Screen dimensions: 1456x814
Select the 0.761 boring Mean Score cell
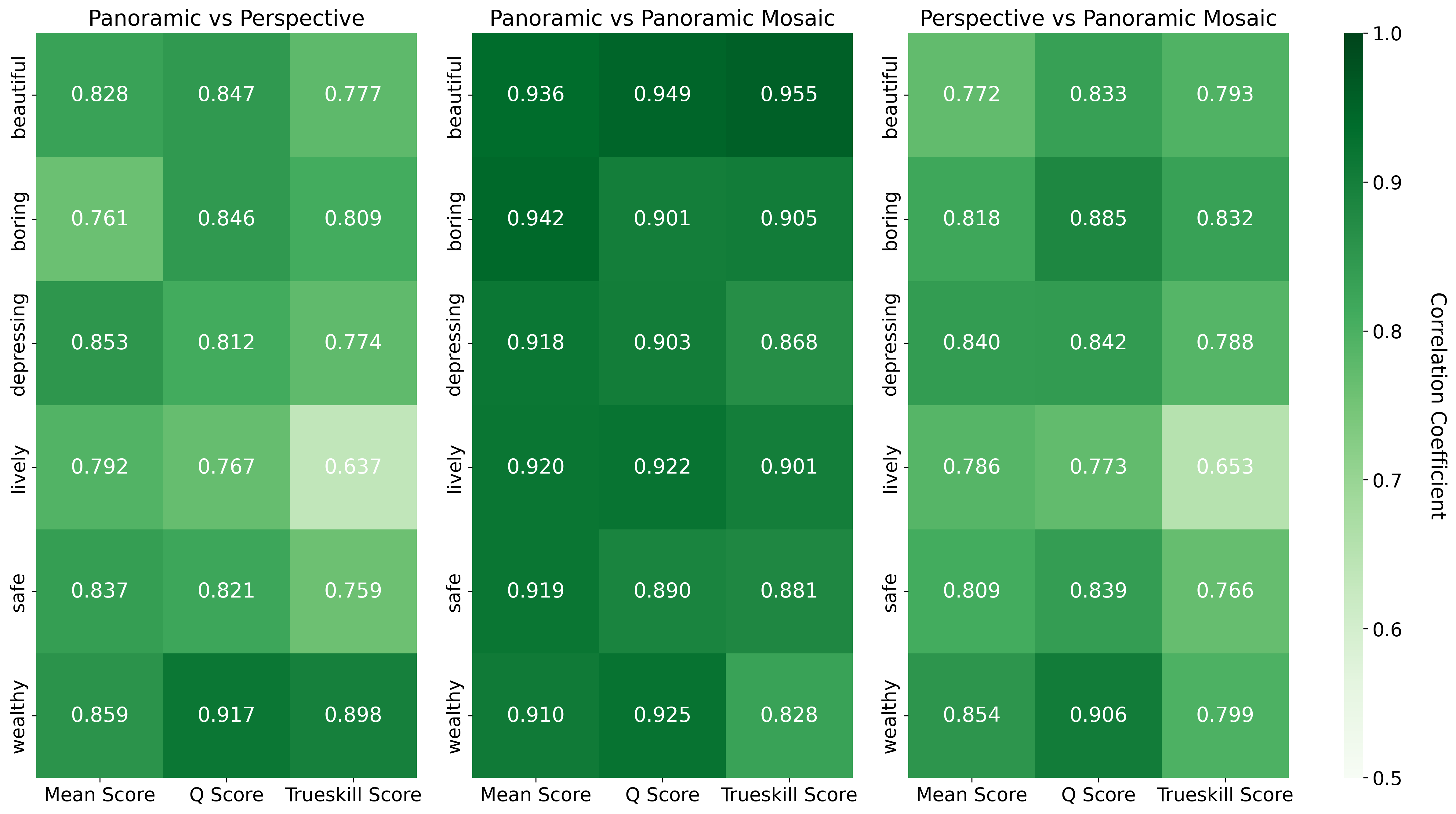(100, 219)
